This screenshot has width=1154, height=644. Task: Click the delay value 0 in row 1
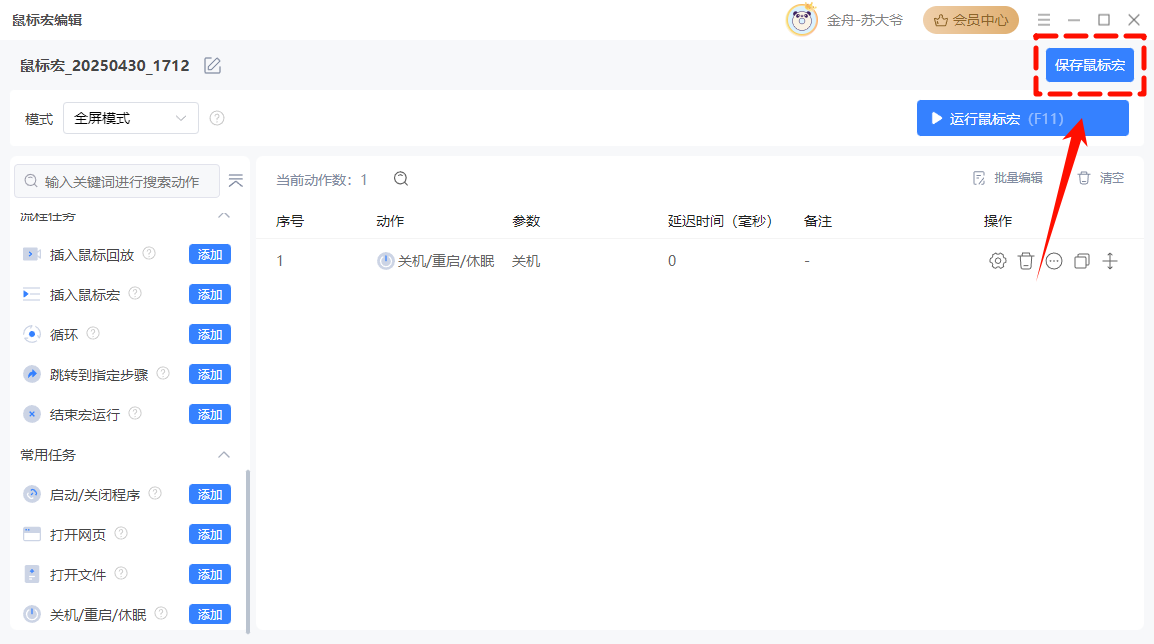point(672,261)
